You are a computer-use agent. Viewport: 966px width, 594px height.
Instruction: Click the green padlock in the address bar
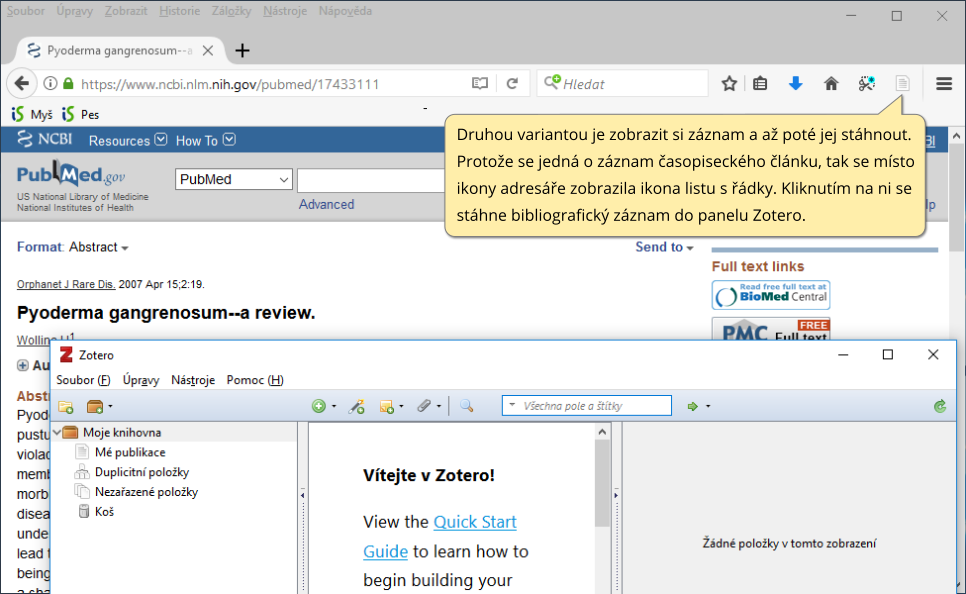tap(68, 83)
